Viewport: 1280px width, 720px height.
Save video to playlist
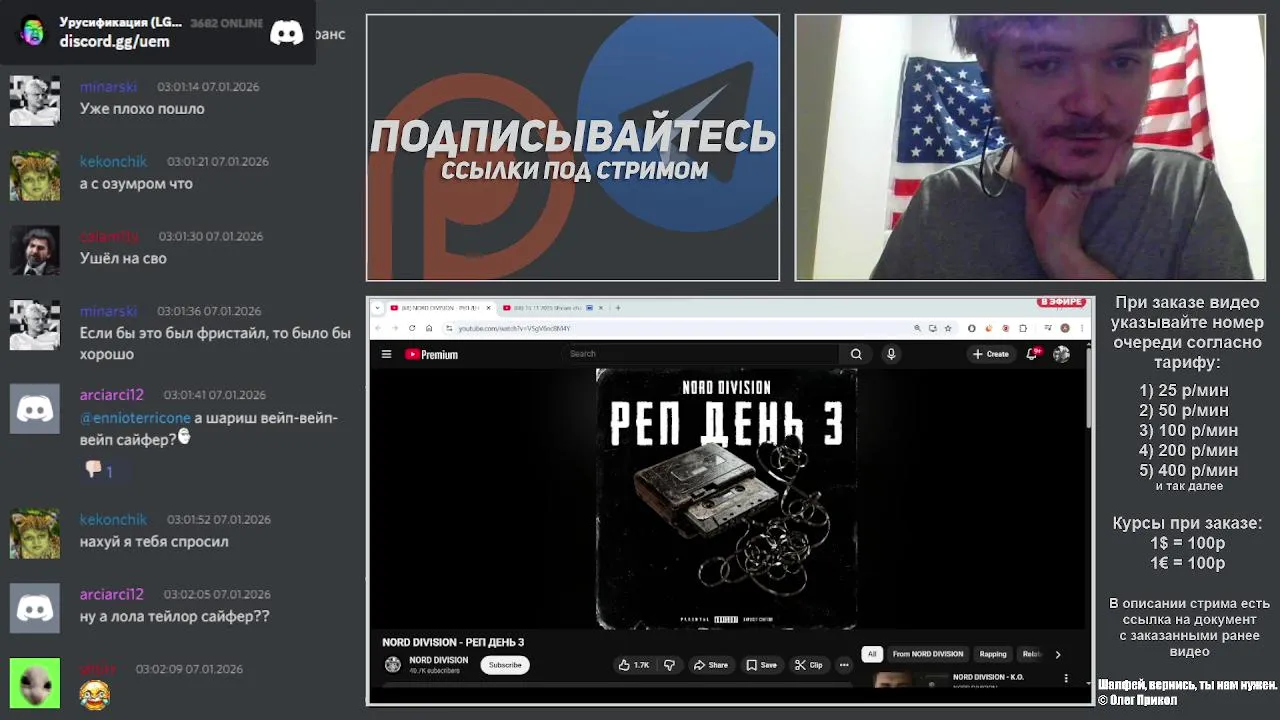pyautogui.click(x=761, y=665)
